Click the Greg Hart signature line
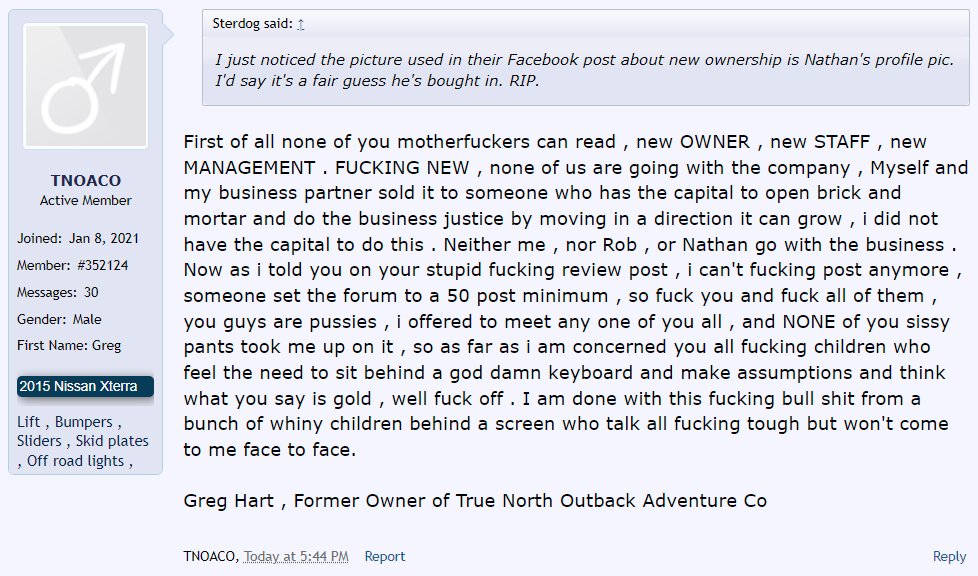978x576 pixels. click(x=475, y=500)
